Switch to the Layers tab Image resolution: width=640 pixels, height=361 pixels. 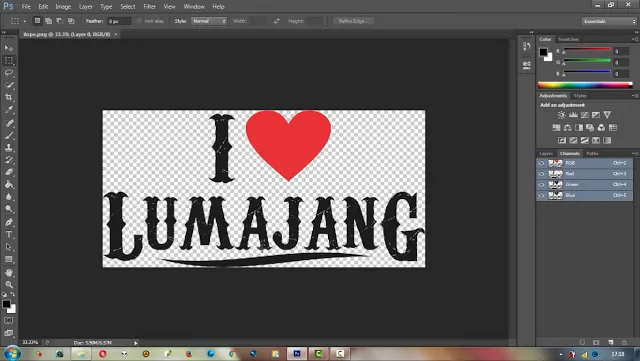point(546,154)
